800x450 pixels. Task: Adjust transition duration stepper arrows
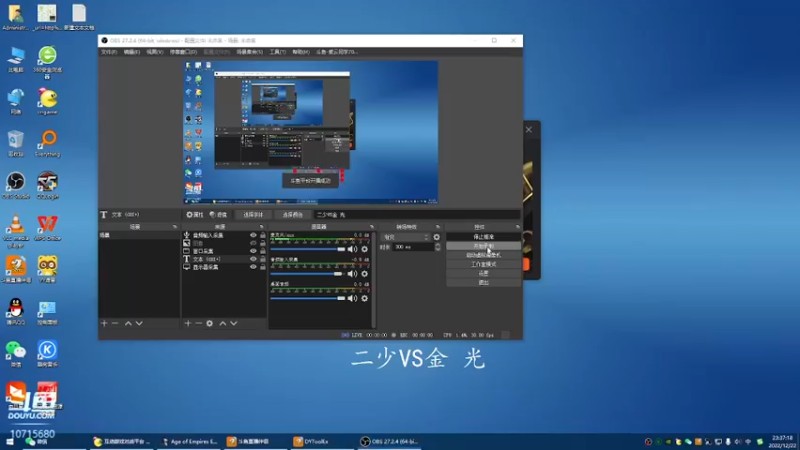click(x=437, y=247)
